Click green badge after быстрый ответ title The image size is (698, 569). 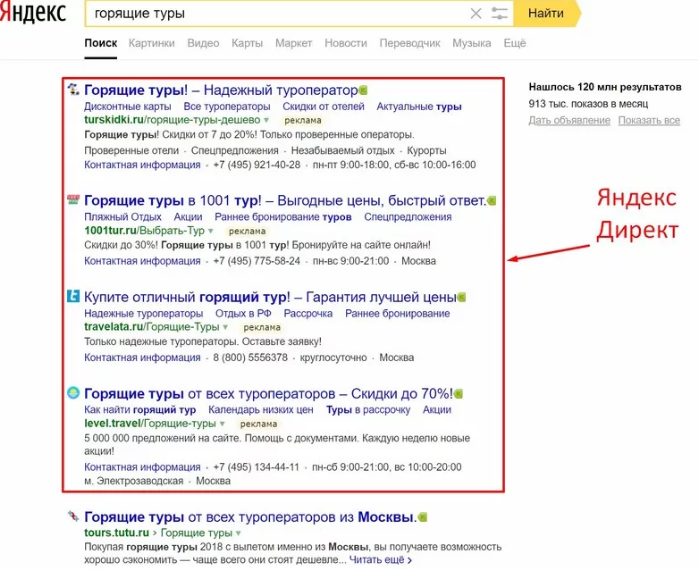tap(491, 201)
